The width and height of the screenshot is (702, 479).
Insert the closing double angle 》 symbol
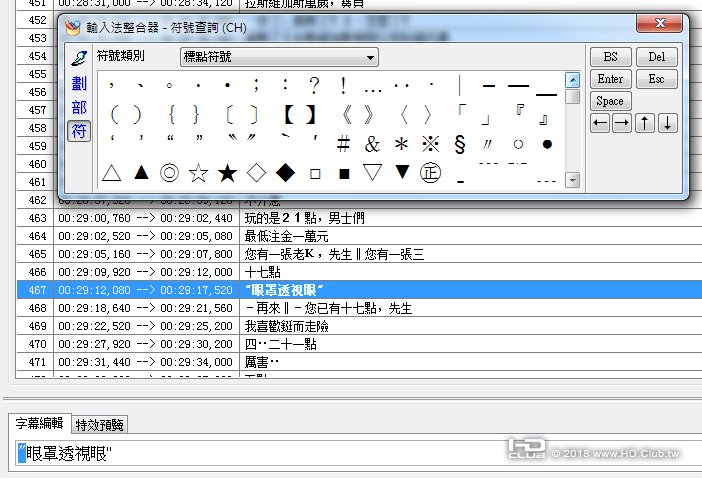pos(368,115)
